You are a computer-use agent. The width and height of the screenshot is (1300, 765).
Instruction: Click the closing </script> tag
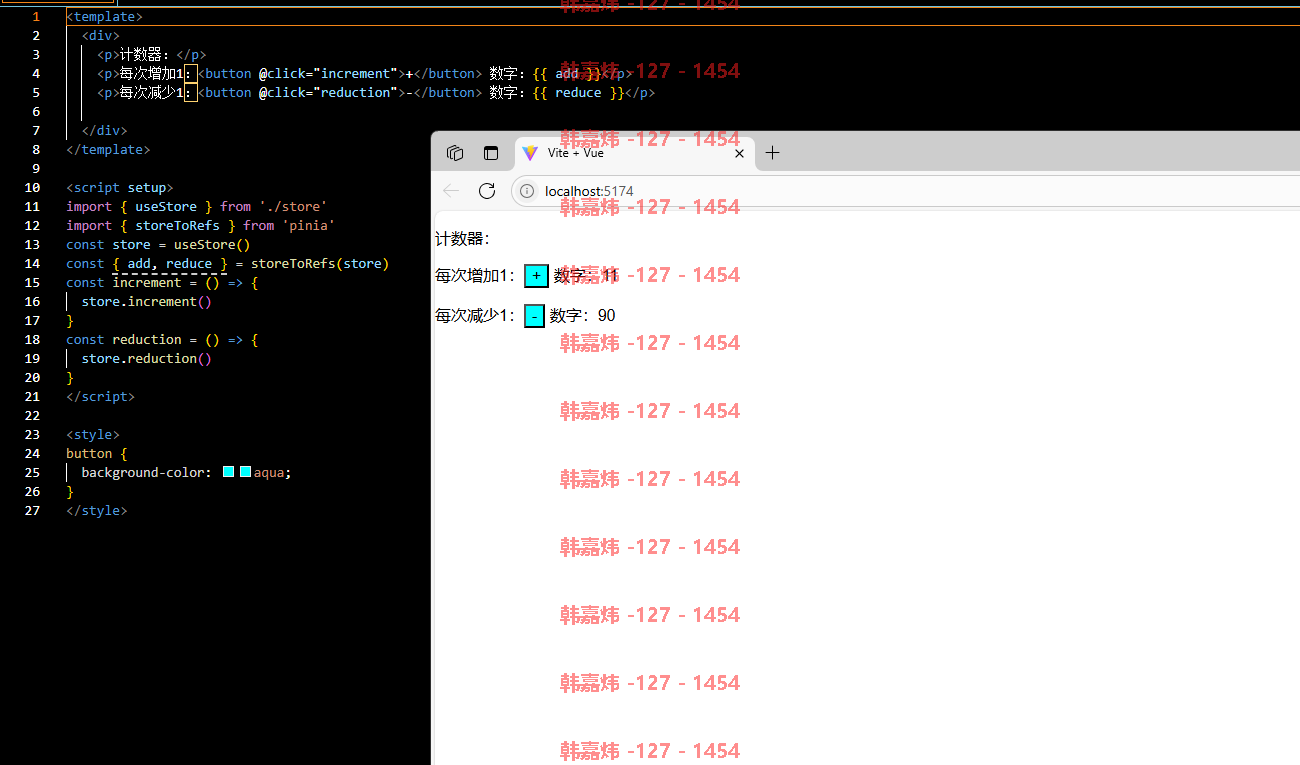[x=100, y=396]
